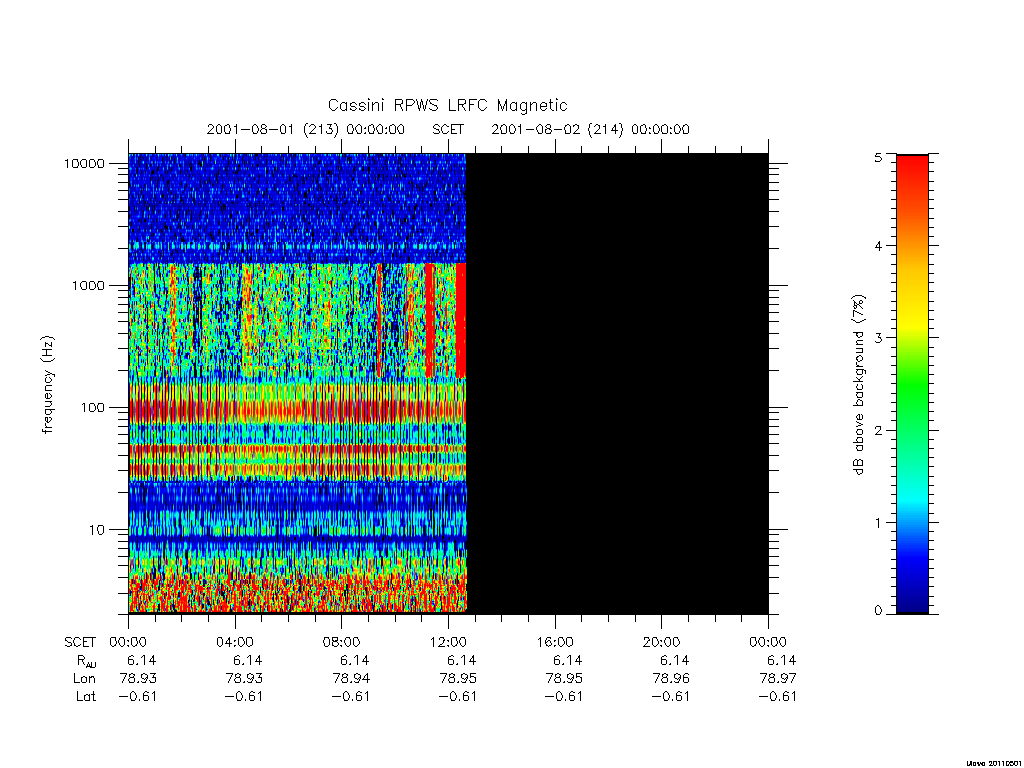Click the SCET label between the header dates

tap(447, 129)
